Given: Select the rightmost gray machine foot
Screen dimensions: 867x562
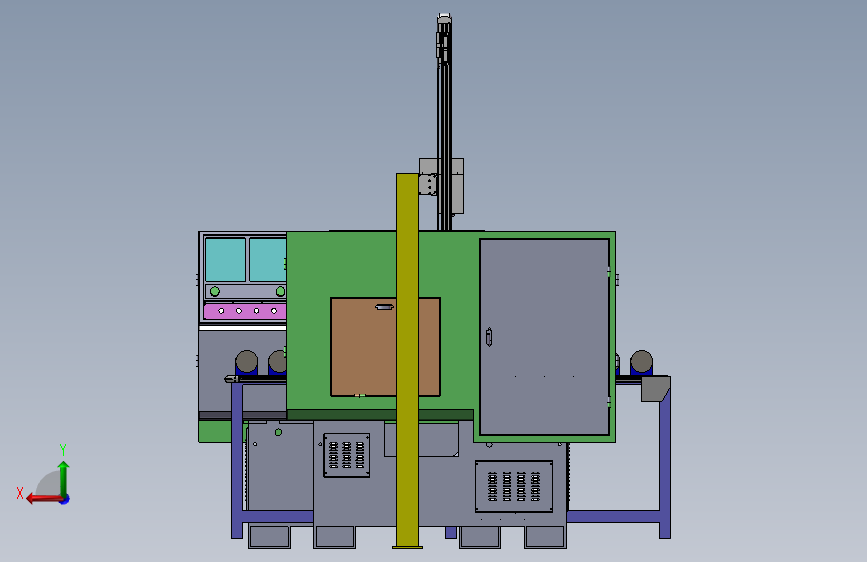Looking at the screenshot, I should pyautogui.click(x=545, y=537).
